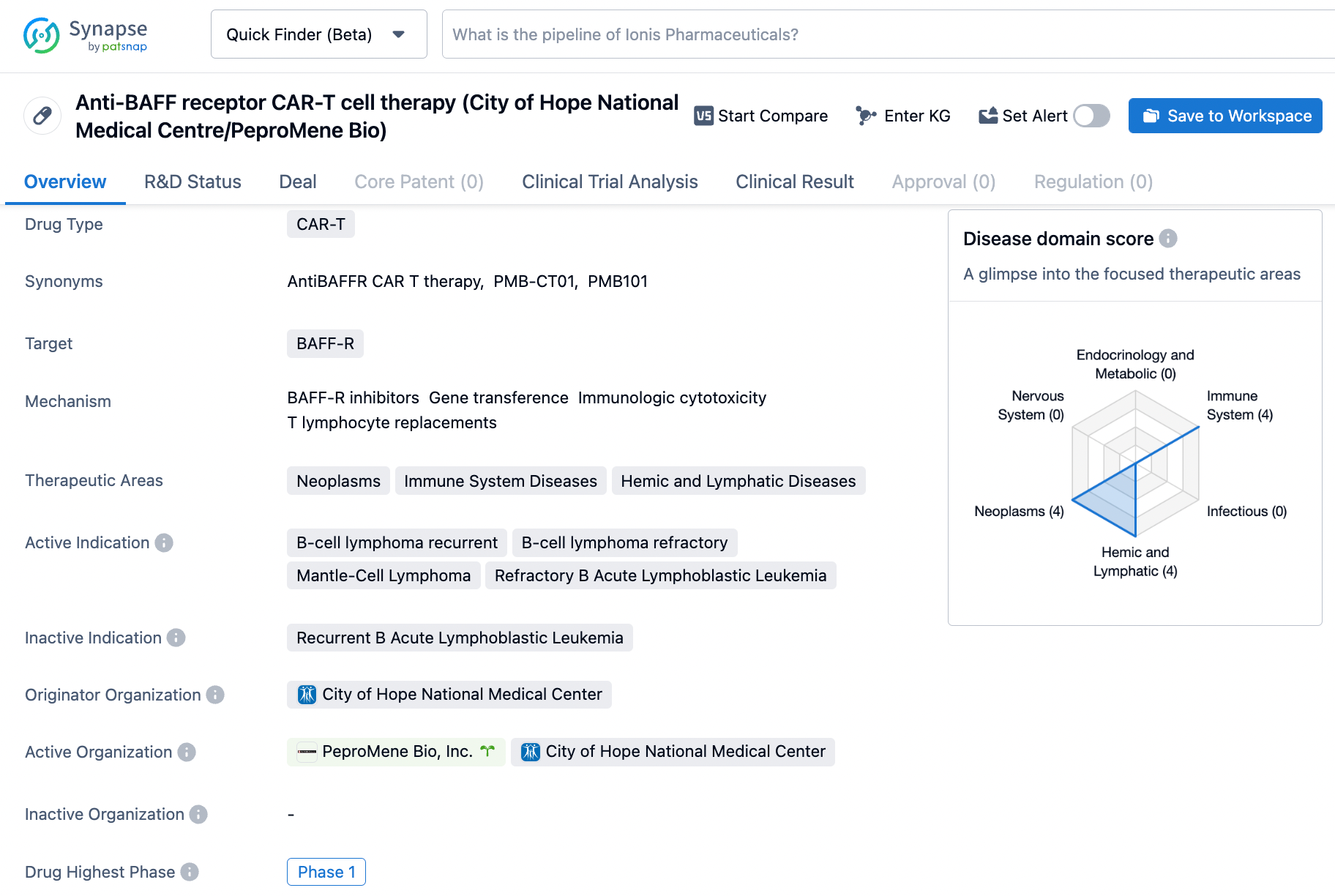Click the search input field
Image resolution: width=1335 pixels, height=896 pixels.
[x=878, y=34]
